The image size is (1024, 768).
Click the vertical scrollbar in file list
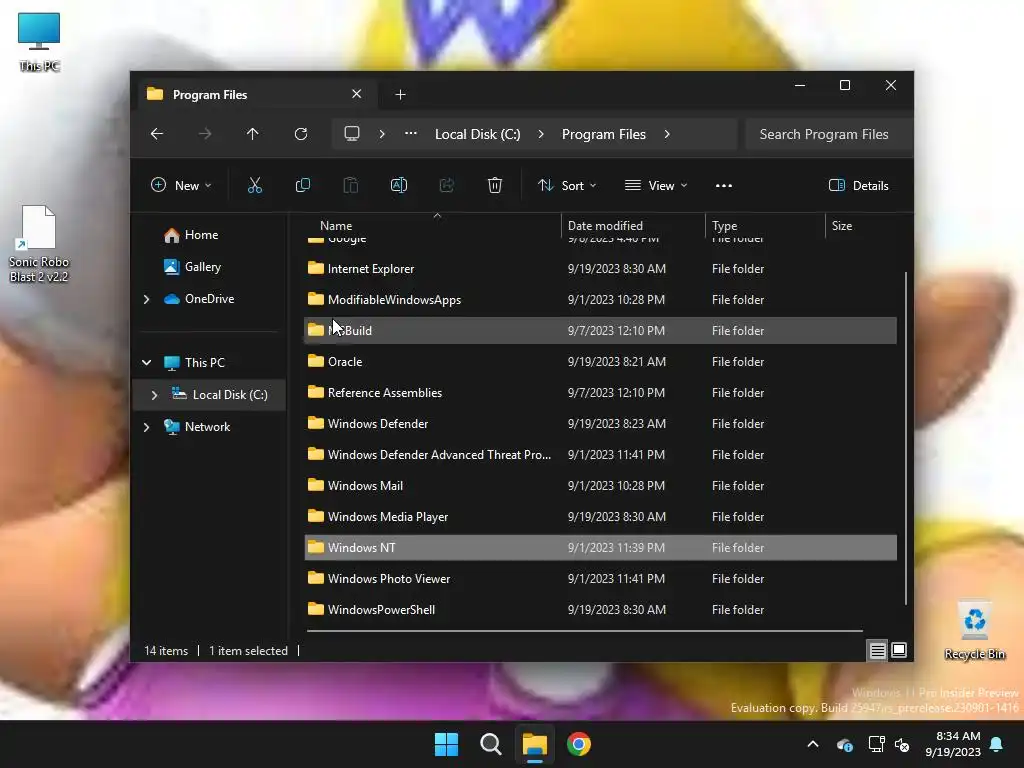(x=905, y=438)
